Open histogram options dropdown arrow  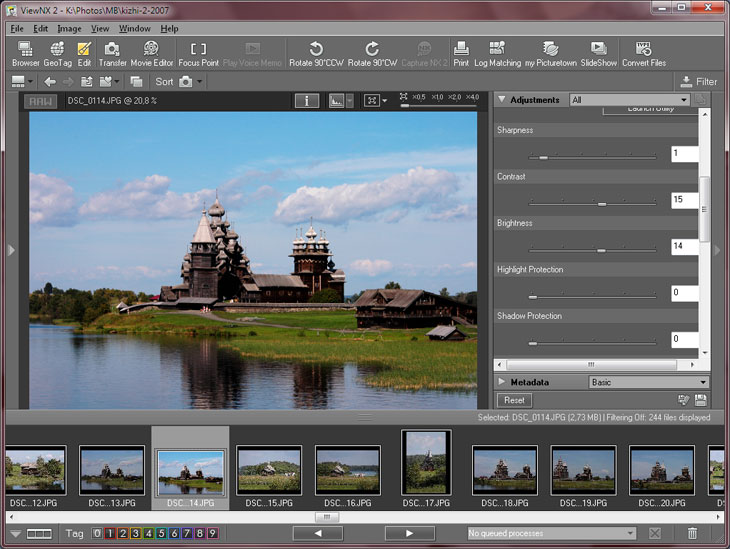pyautogui.click(x=350, y=101)
